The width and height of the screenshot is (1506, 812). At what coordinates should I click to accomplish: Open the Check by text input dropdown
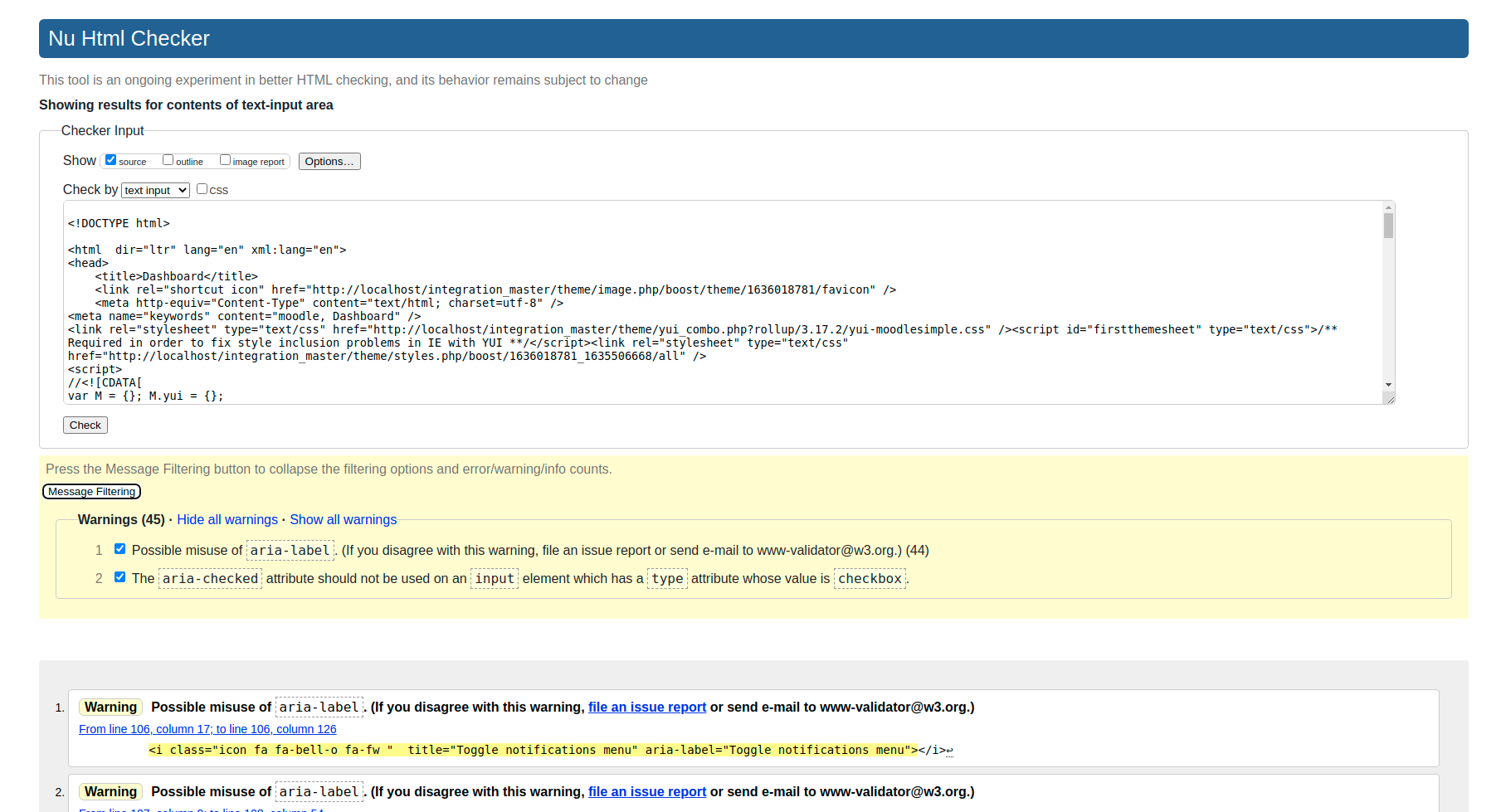pyautogui.click(x=156, y=190)
